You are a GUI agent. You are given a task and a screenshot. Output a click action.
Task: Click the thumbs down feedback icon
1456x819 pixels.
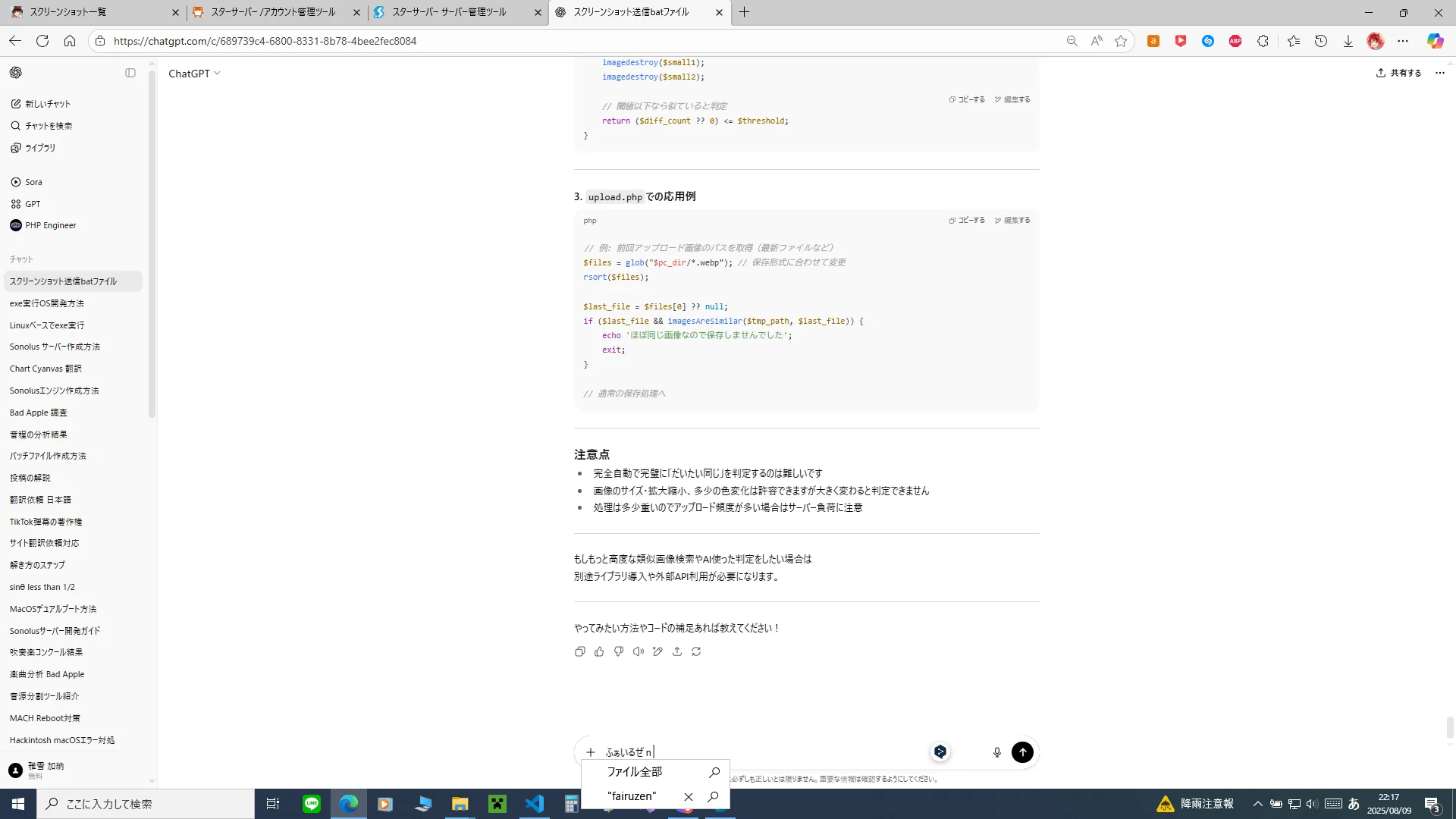(x=619, y=651)
